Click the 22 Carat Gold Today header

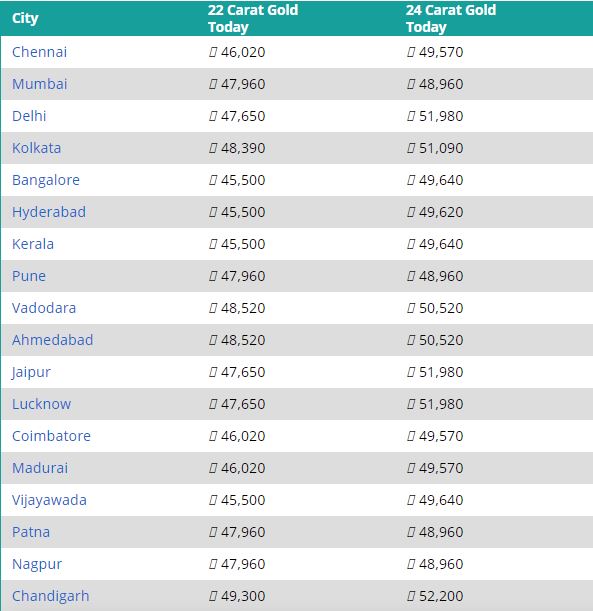[x=253, y=18]
